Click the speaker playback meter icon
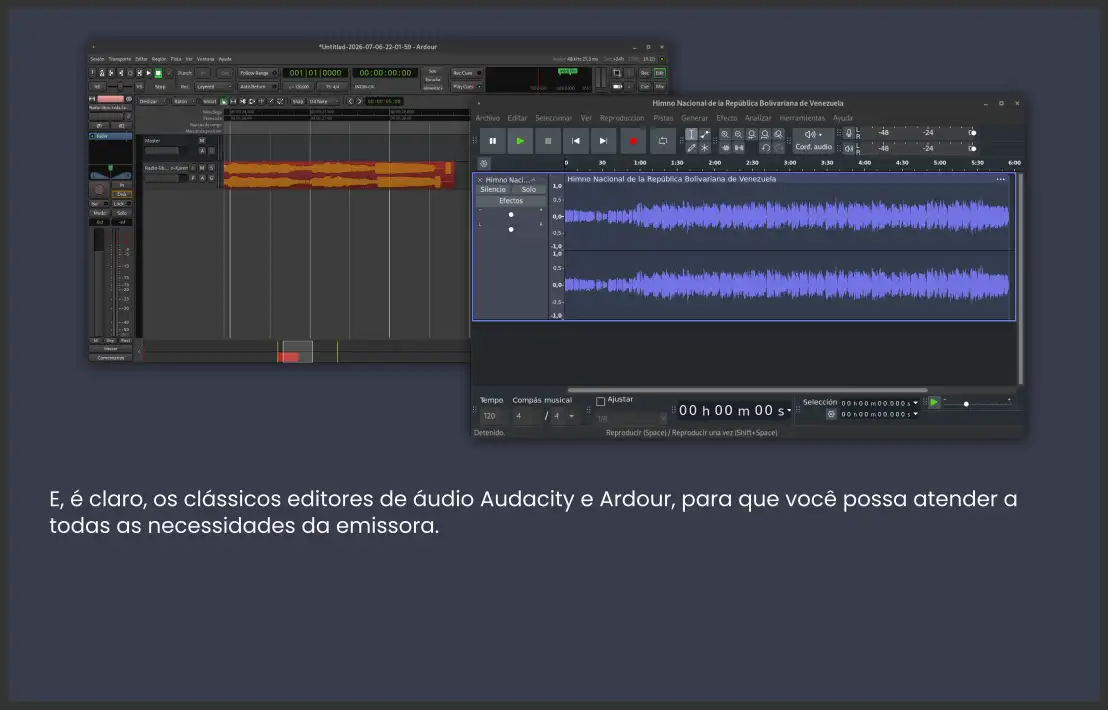This screenshot has width=1108, height=710. [849, 148]
